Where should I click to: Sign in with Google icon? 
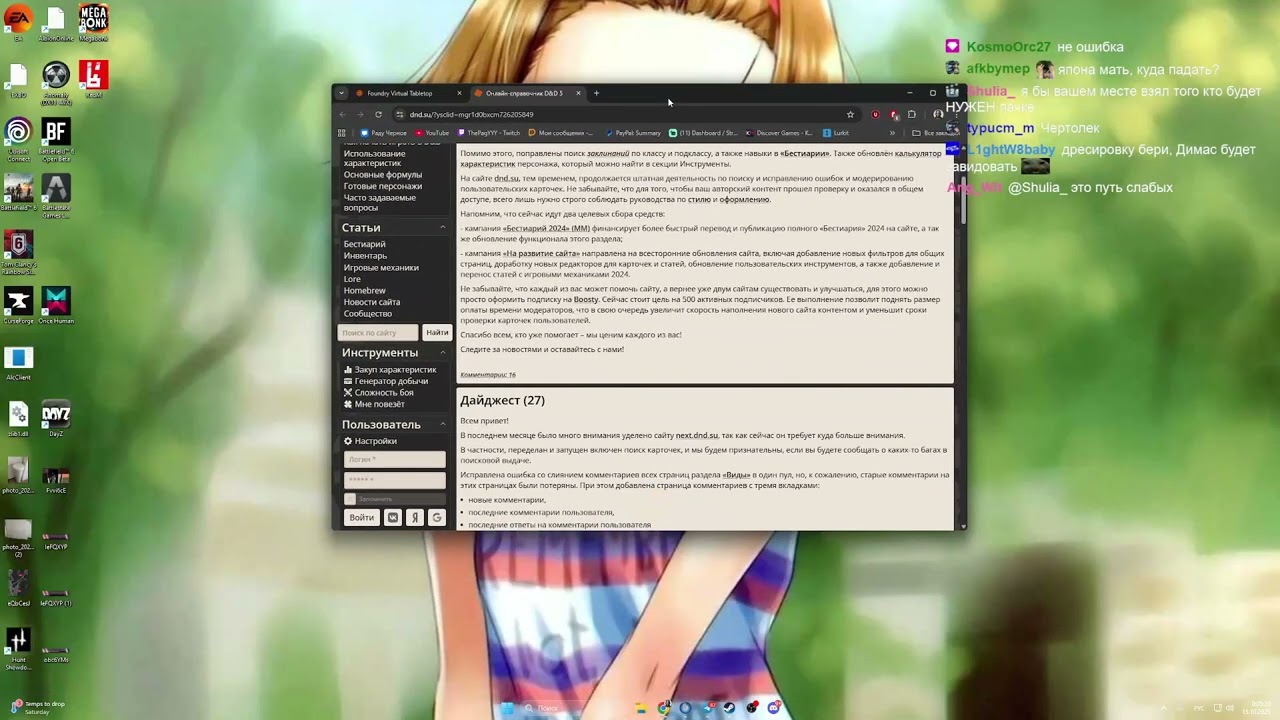[x=436, y=518]
